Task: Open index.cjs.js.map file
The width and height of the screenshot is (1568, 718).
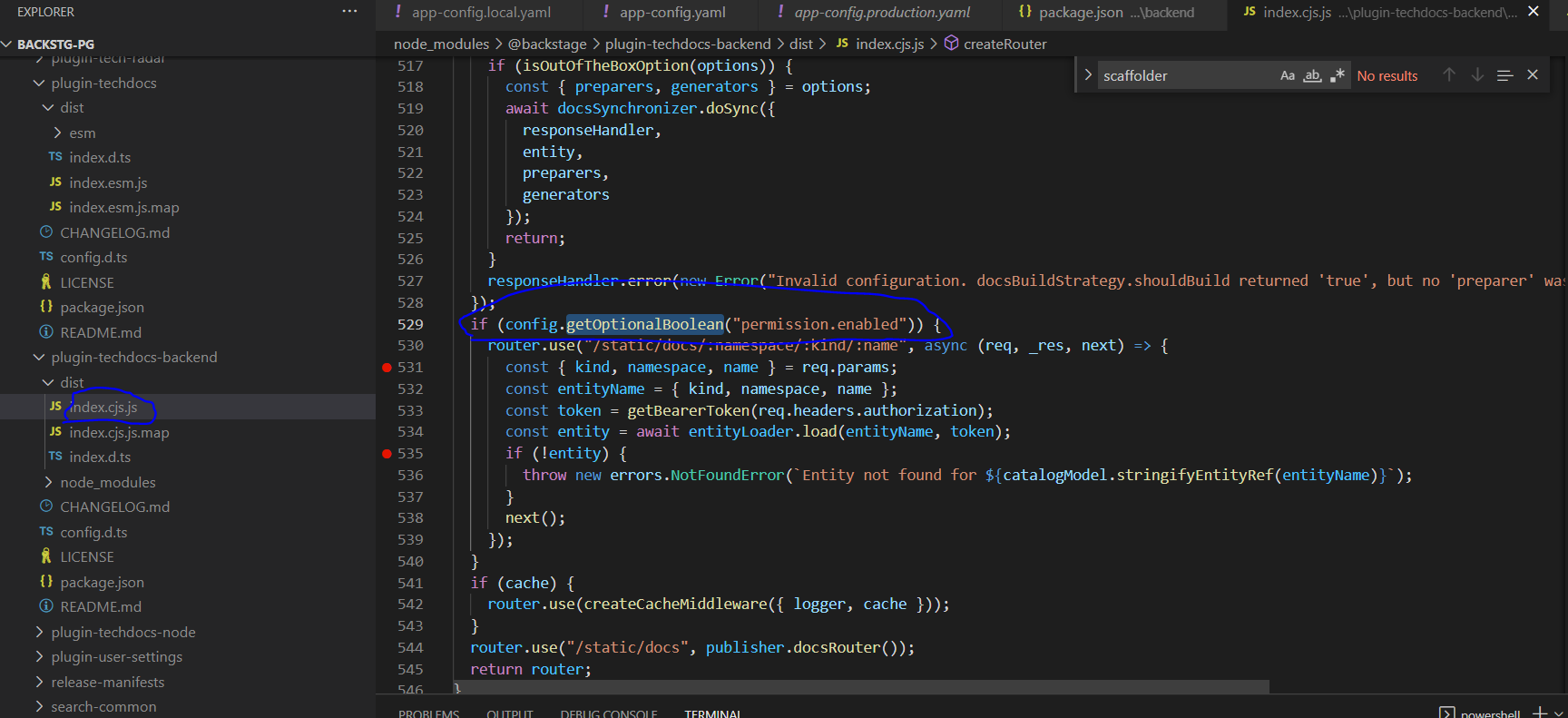Action: pyautogui.click(x=119, y=432)
